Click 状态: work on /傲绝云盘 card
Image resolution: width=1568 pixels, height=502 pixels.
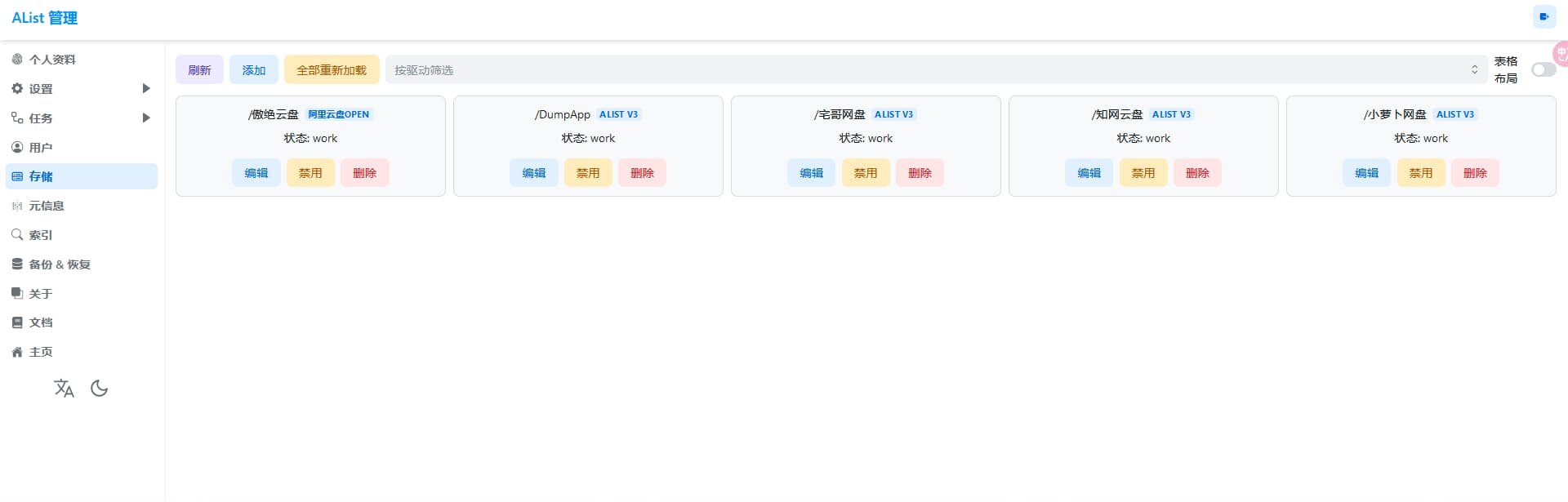click(310, 138)
